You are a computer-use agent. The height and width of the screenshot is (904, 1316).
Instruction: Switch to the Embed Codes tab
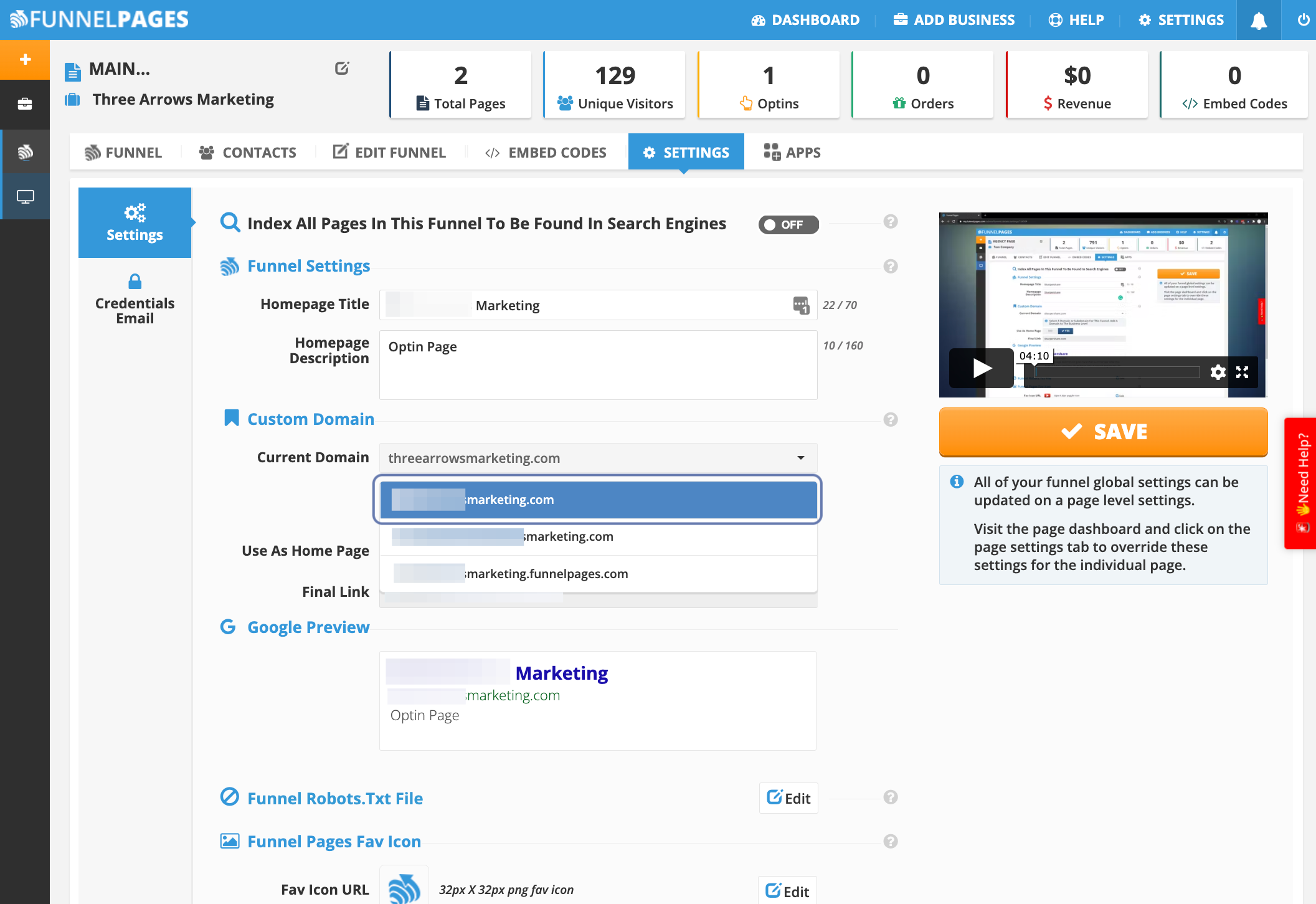[x=546, y=153]
